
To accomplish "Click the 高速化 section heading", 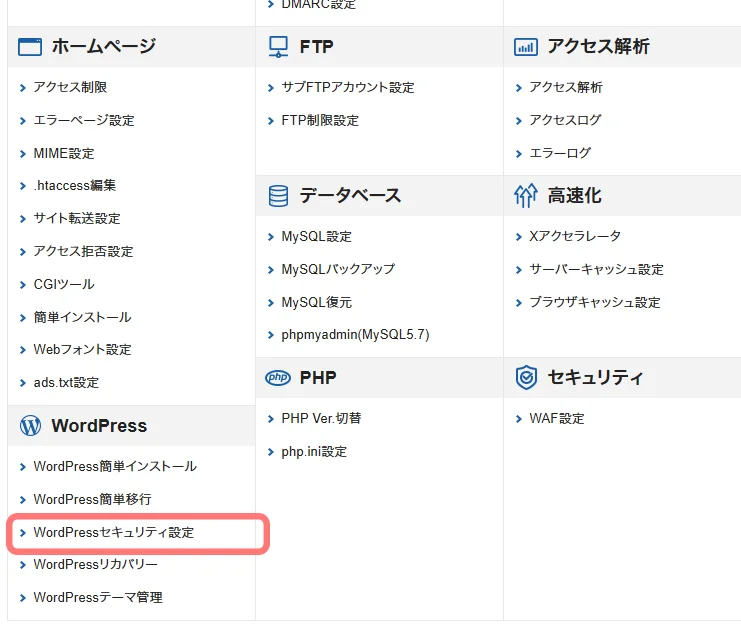I will (574, 195).
